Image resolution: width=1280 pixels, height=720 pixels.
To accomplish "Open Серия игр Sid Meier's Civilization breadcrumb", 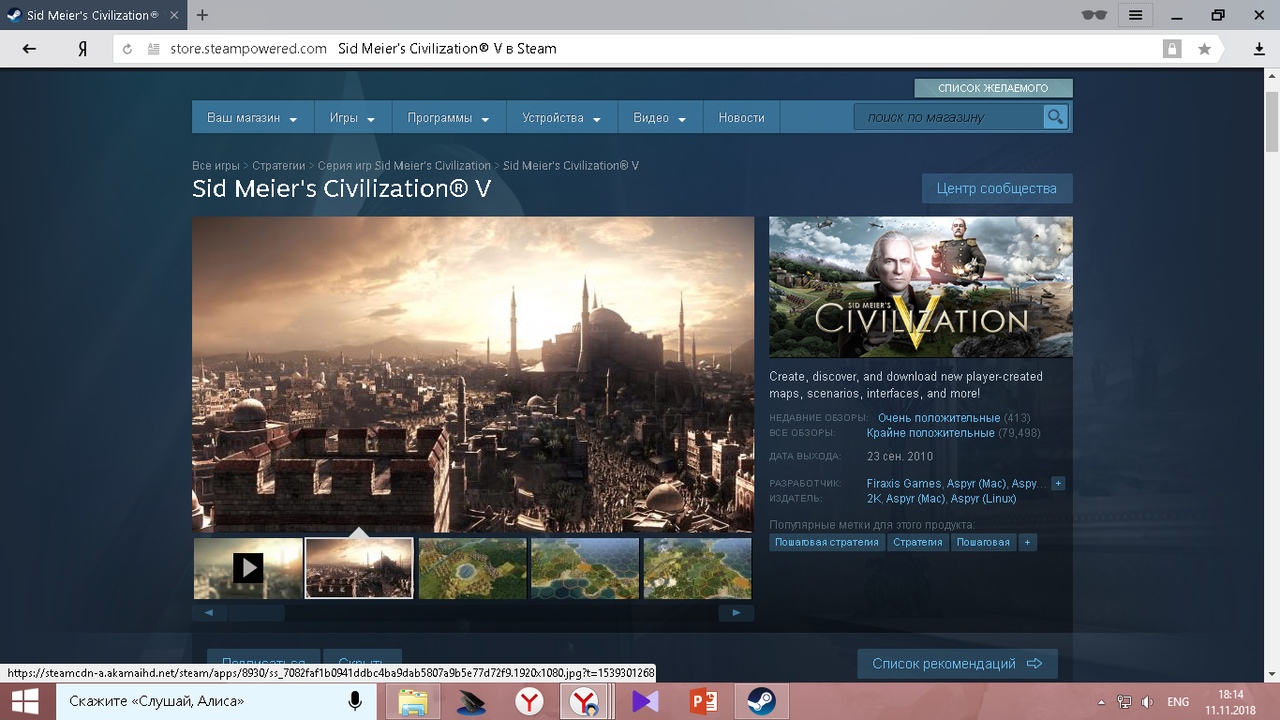I will [x=404, y=166].
